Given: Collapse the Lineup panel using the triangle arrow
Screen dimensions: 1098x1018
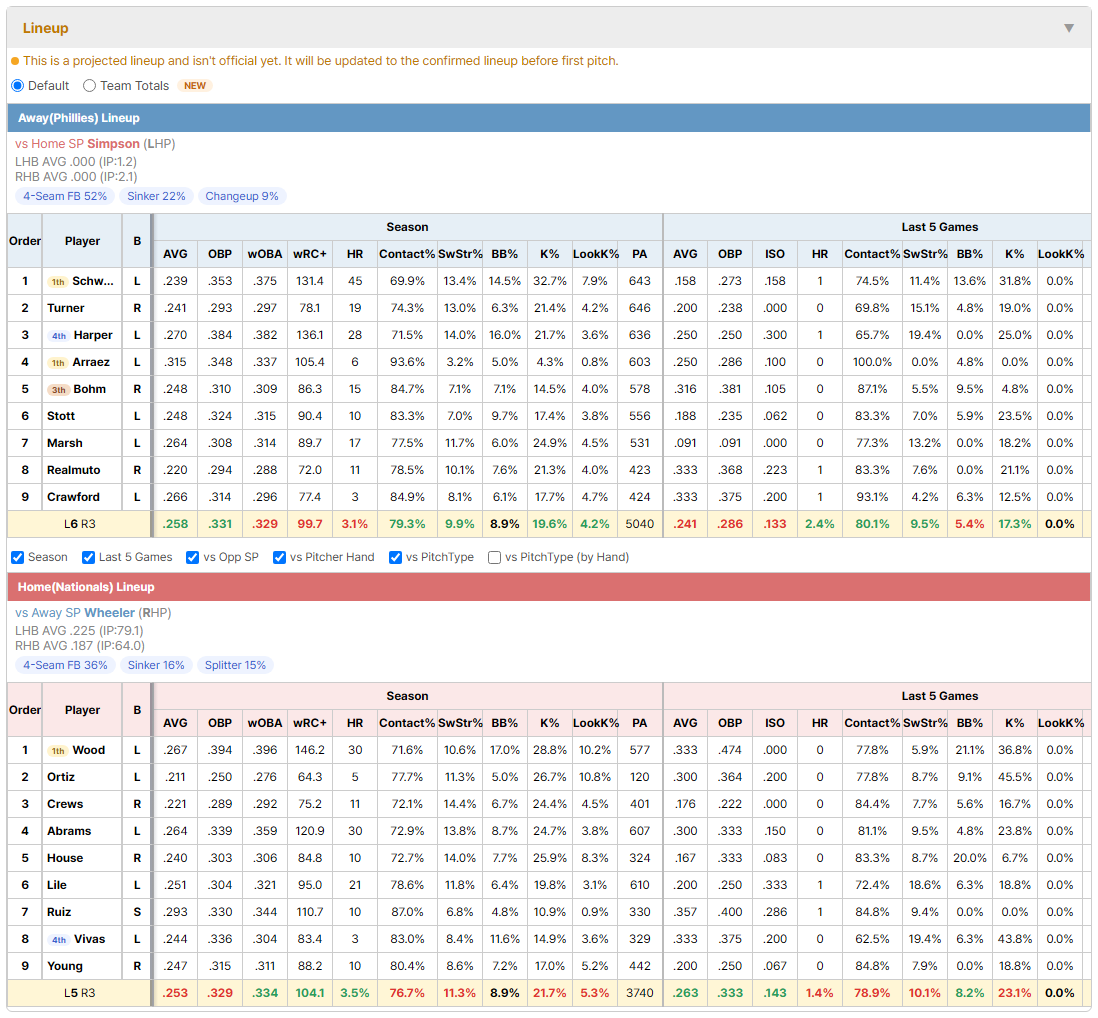Looking at the screenshot, I should coord(1069,28).
